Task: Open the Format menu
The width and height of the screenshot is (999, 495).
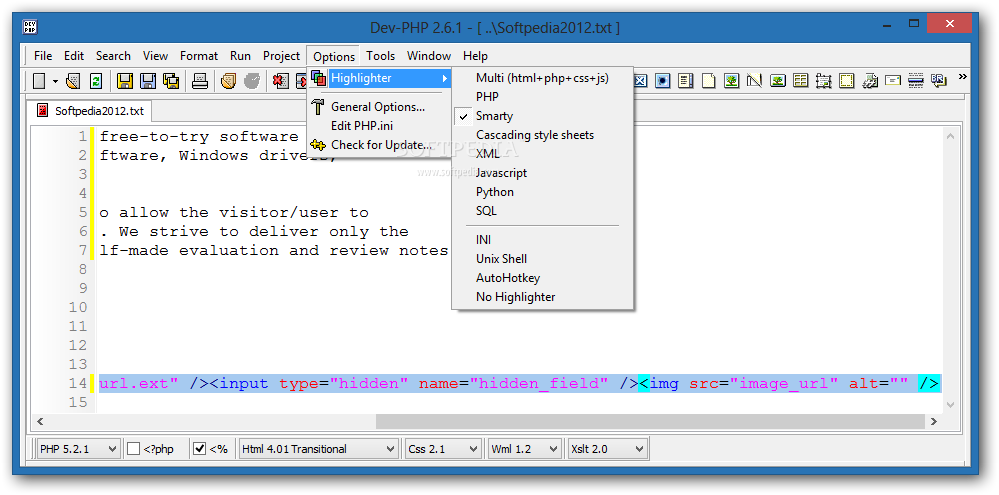Action: 199,56
